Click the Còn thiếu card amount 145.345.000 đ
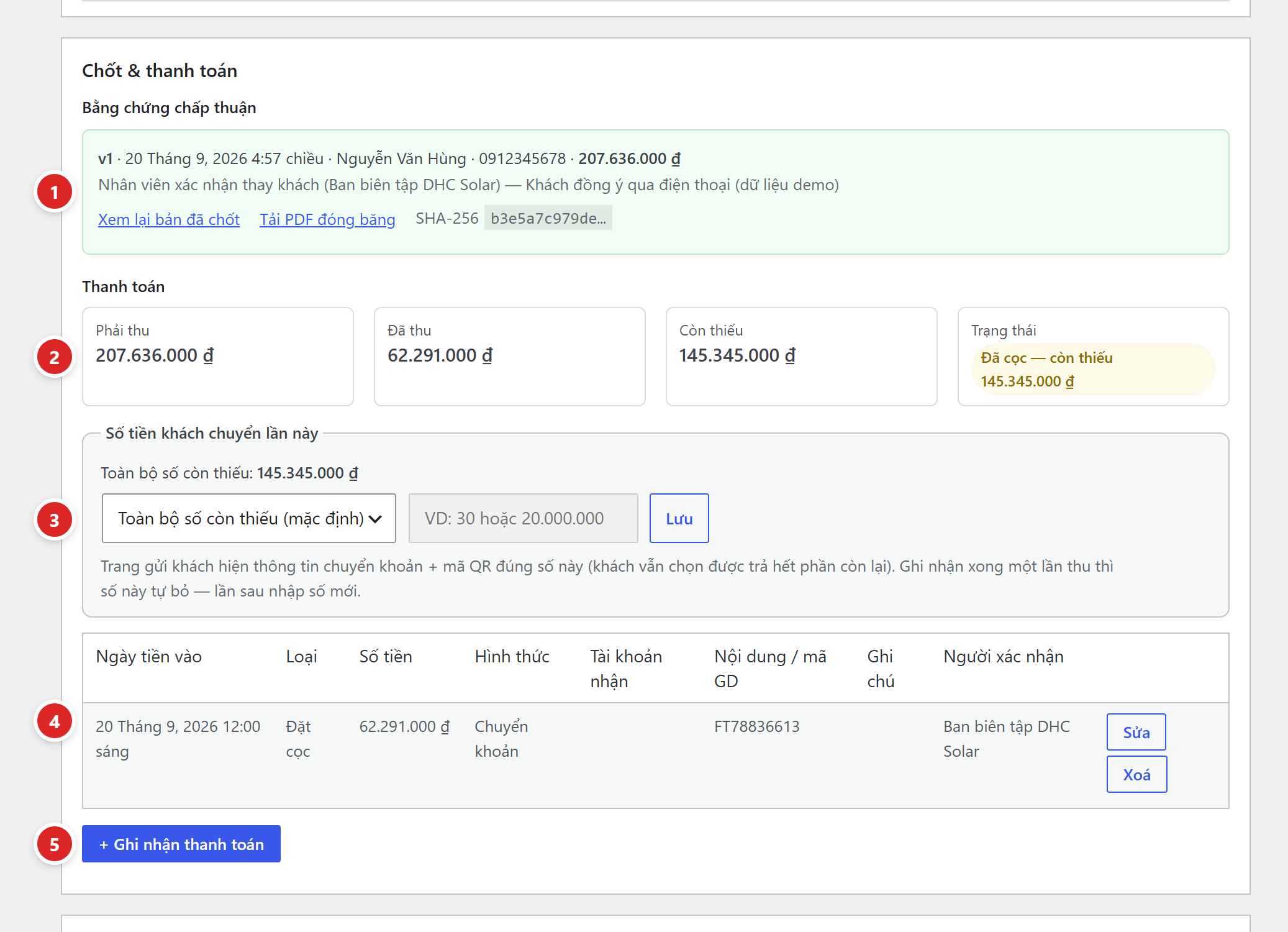1288x932 pixels. click(x=737, y=355)
